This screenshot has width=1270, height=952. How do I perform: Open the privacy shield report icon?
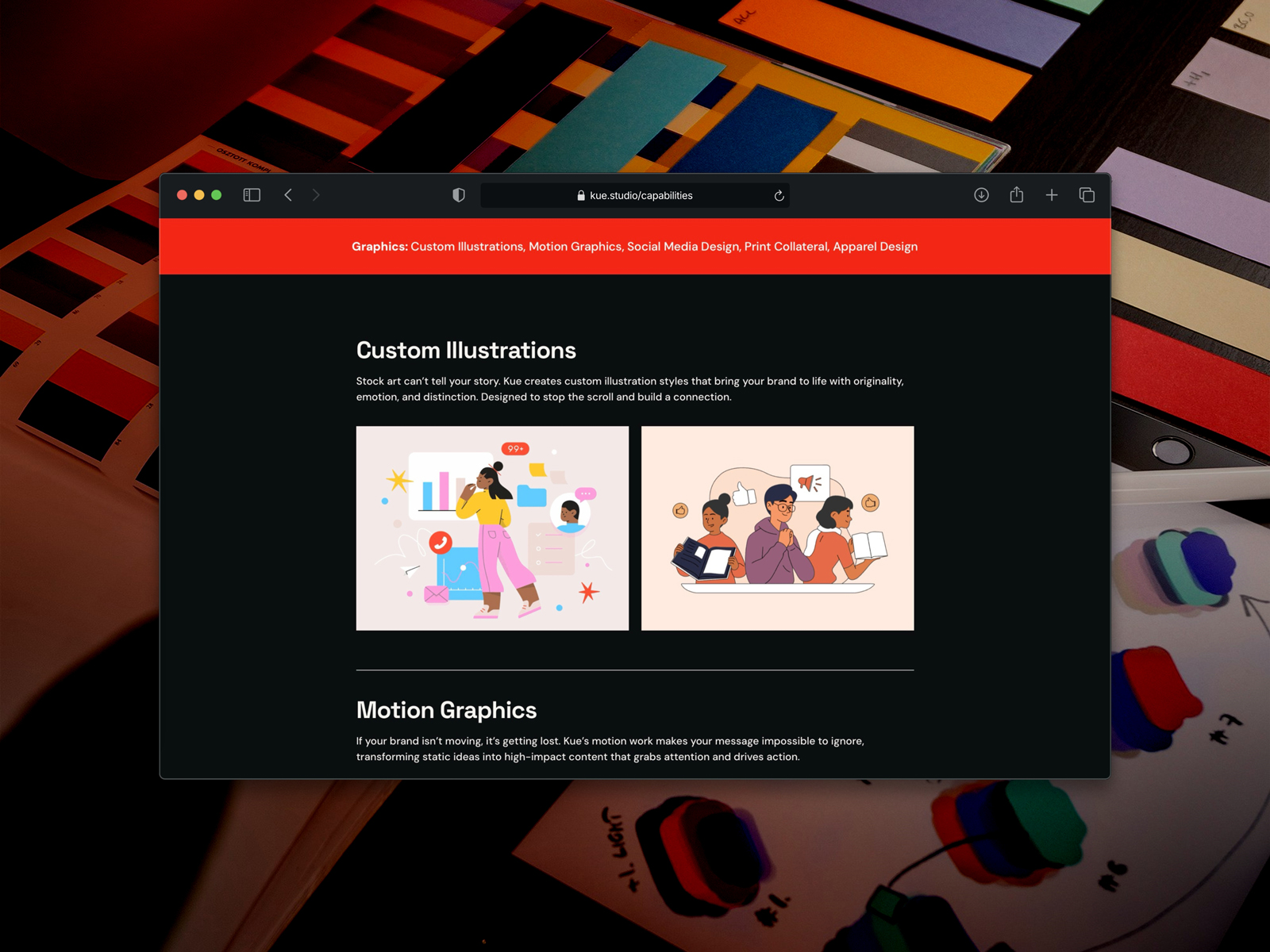click(x=459, y=195)
